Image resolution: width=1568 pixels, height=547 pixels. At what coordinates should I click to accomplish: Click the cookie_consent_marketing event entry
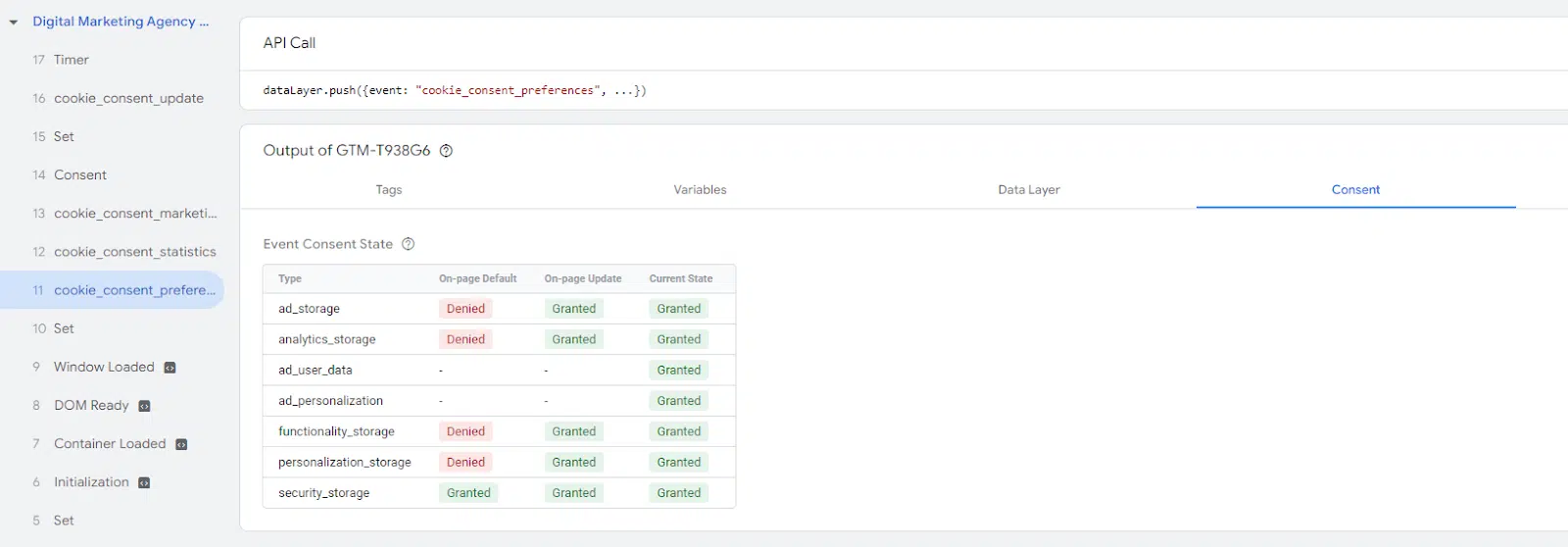point(134,214)
